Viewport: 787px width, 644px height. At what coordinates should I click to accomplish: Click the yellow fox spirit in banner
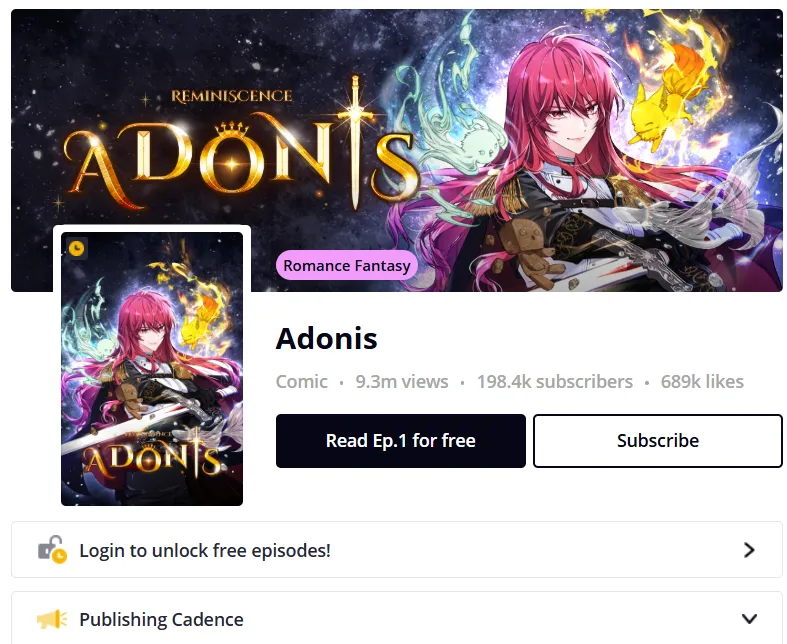[x=668, y=95]
